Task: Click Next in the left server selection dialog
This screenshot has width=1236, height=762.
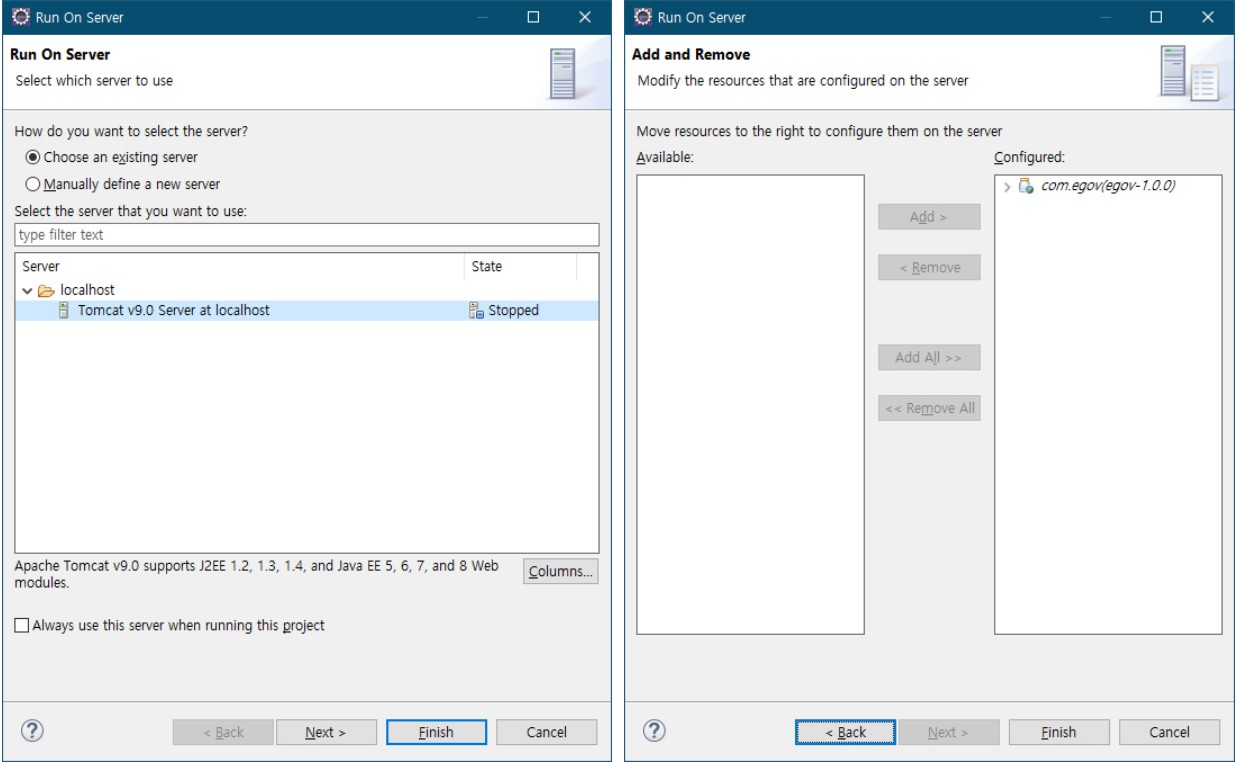Action: click(326, 732)
